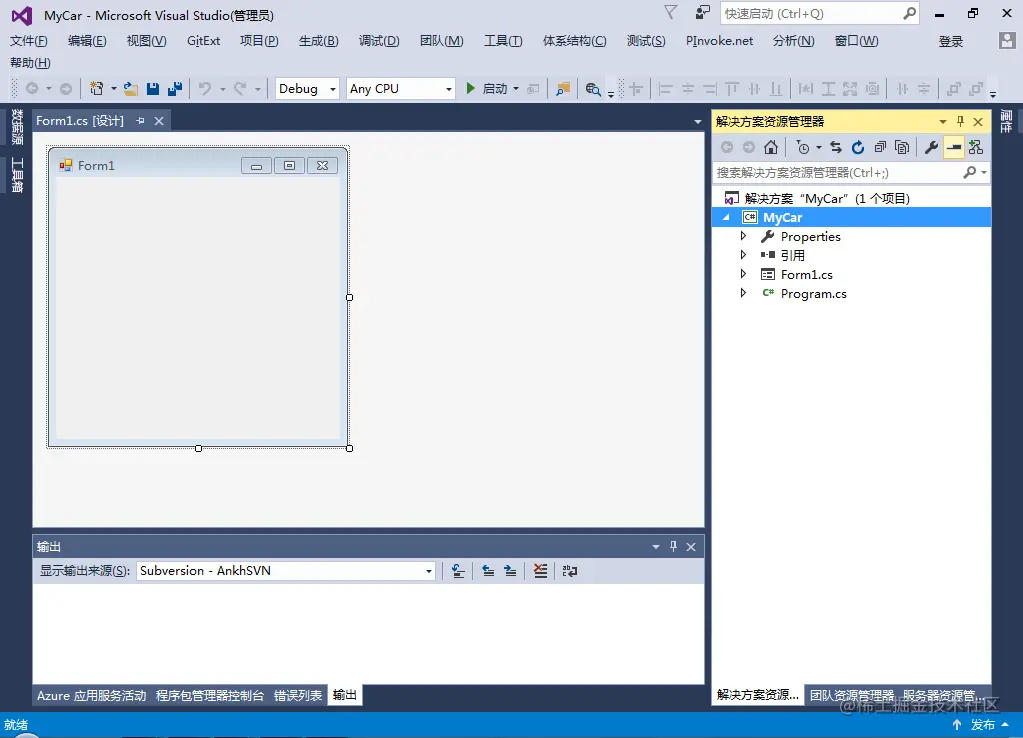This screenshot has width=1023, height=738.
Task: Click the New Project toolbar icon
Action: point(97,88)
